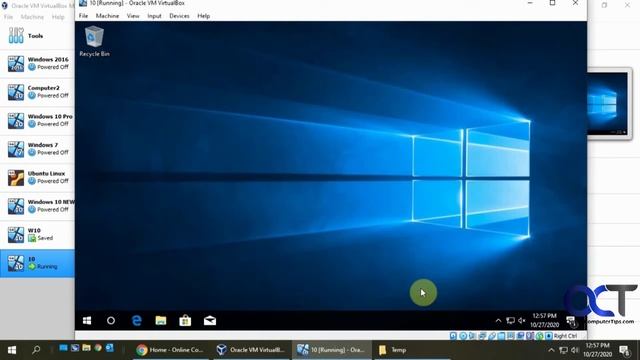The width and height of the screenshot is (640, 360).
Task: Open host taskbar search
Action: (36, 350)
